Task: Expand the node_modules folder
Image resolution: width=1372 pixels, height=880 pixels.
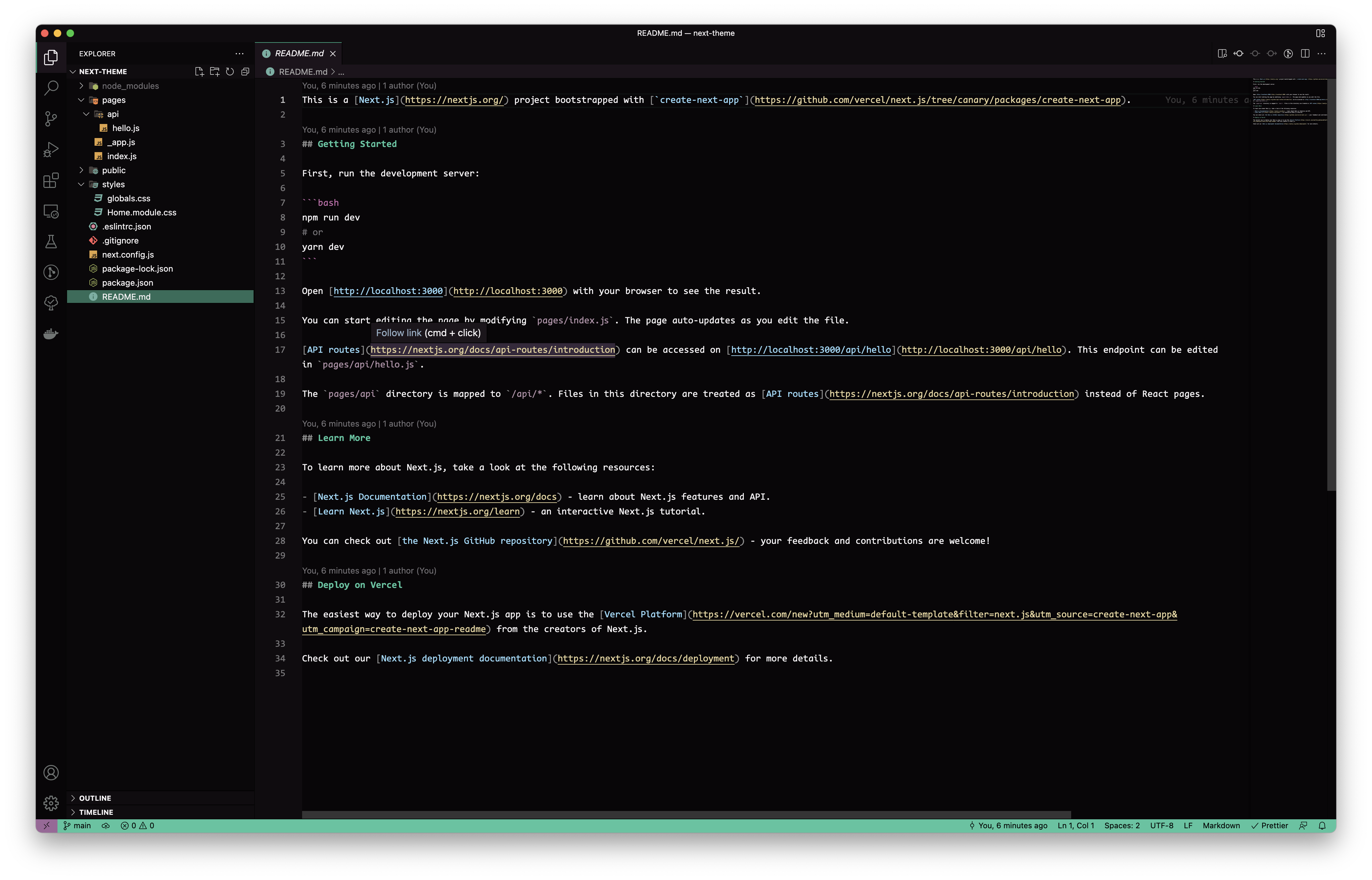Action: [130, 86]
